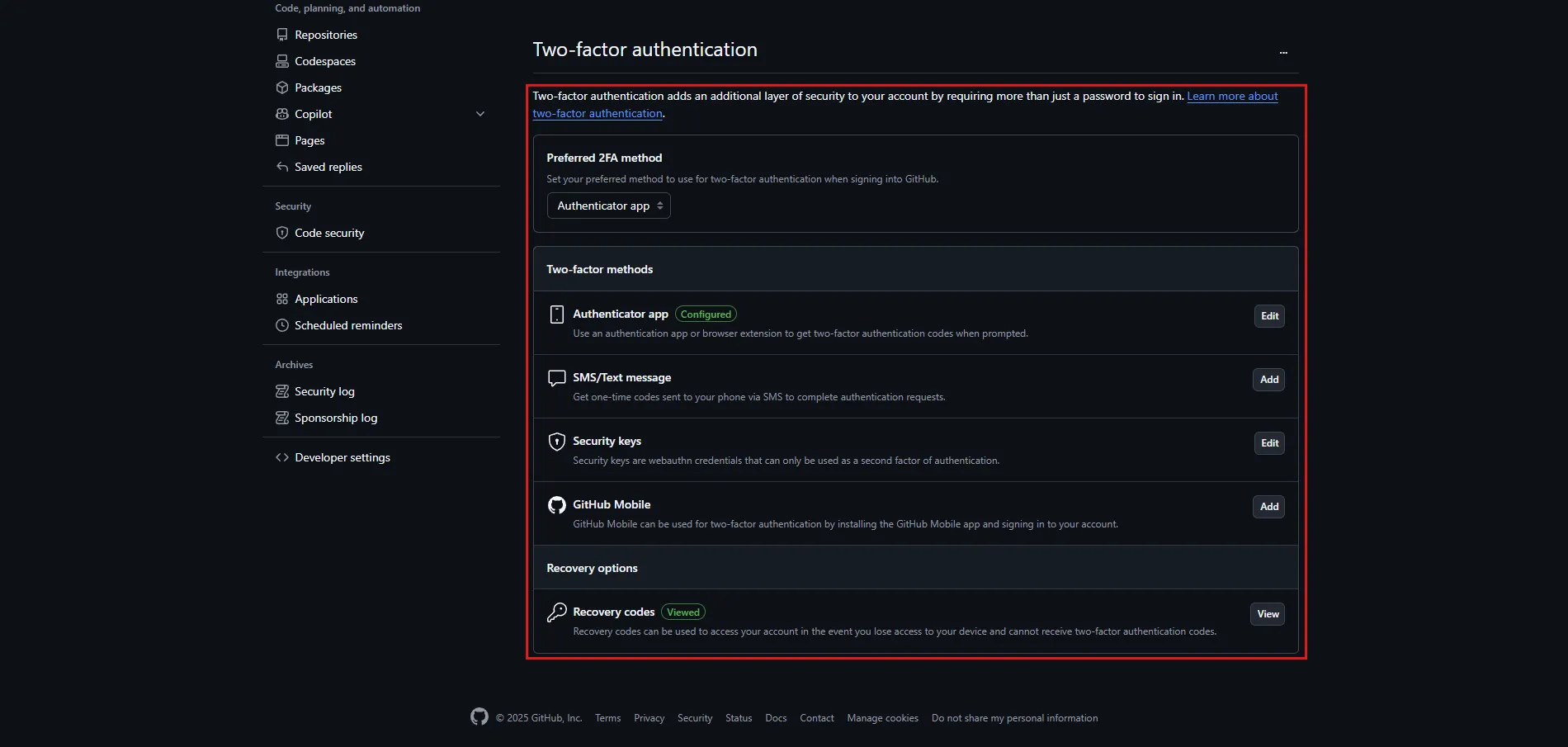Click the Recovery codes title text
Screen dimensions: 1568x747
(x=613, y=612)
